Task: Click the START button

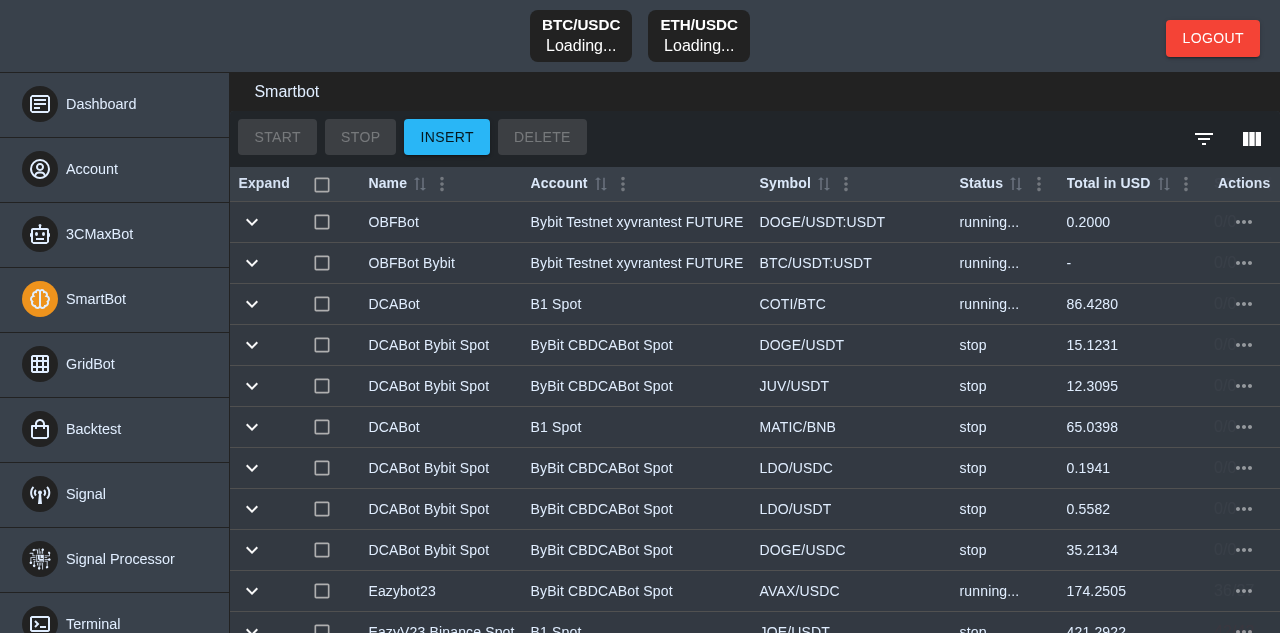Action: pyautogui.click(x=277, y=137)
